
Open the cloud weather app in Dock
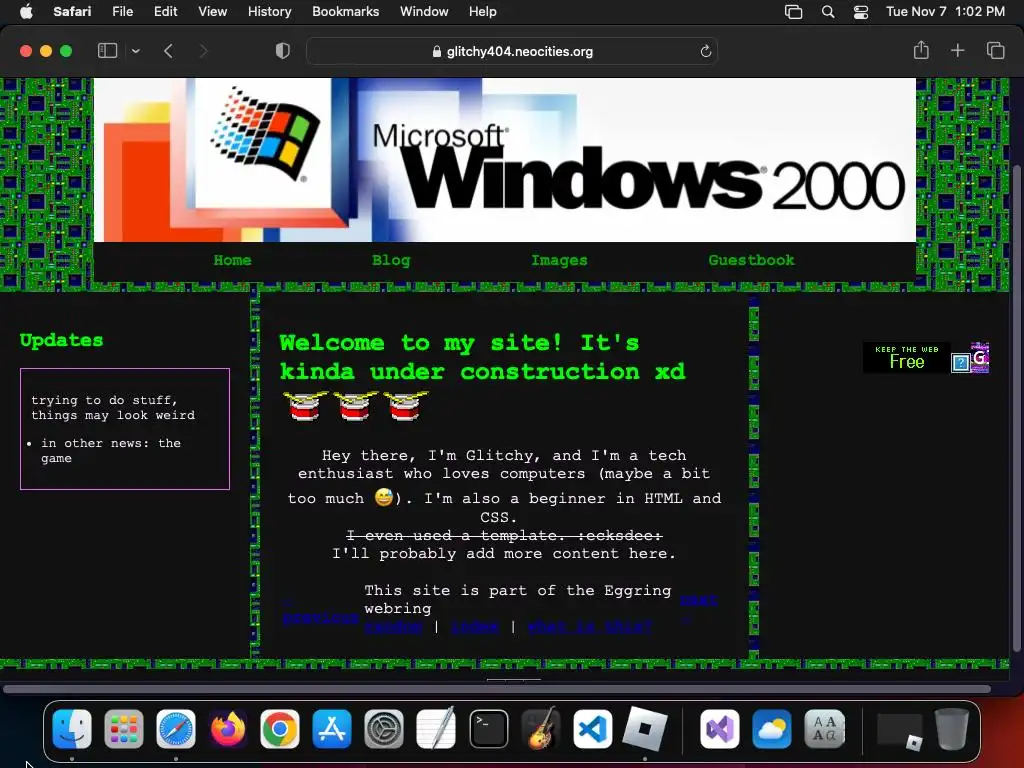[771, 729]
